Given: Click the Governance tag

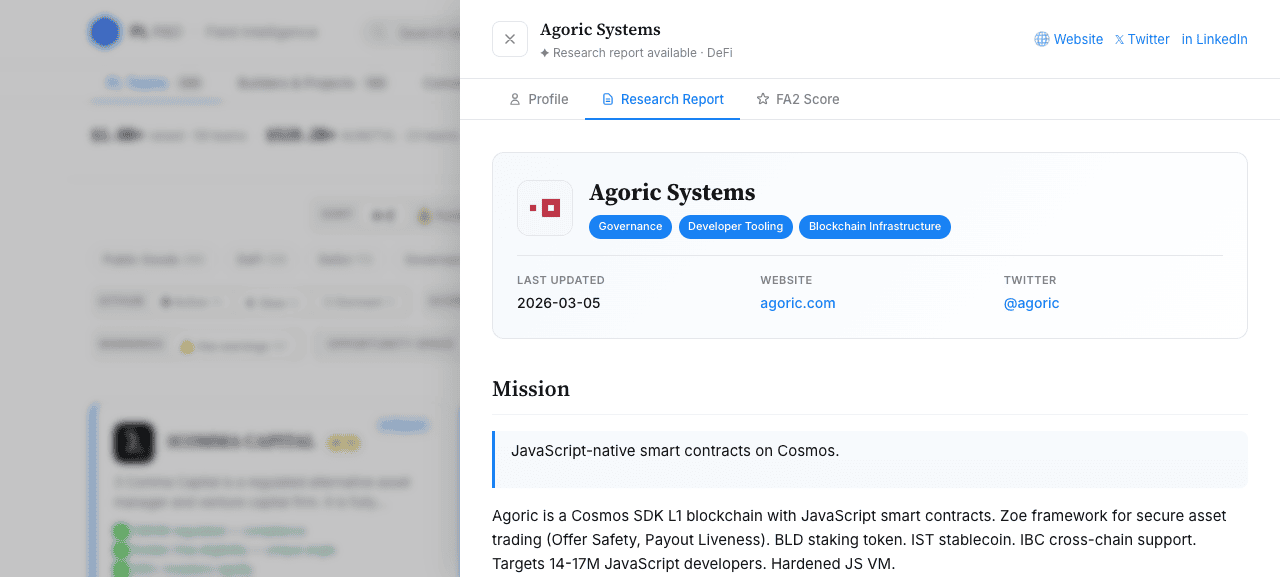Looking at the screenshot, I should (x=630, y=227).
